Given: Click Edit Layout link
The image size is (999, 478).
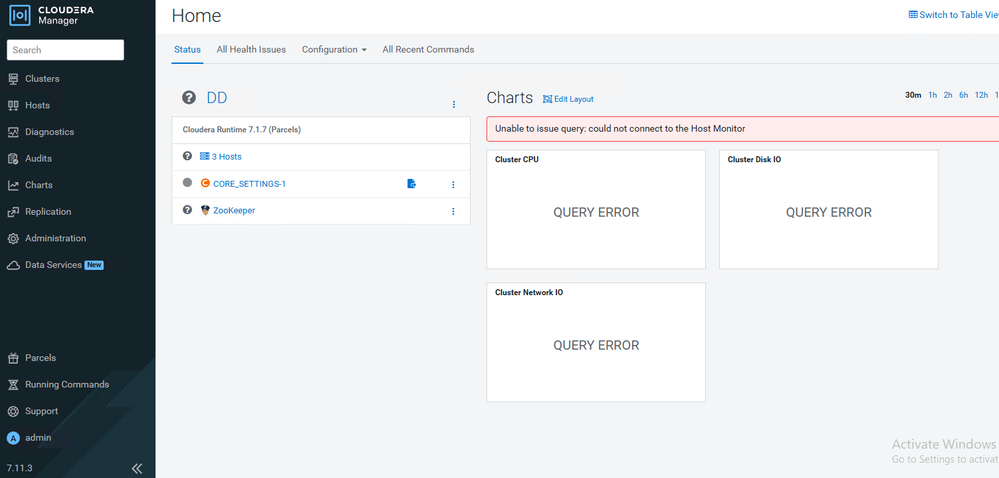Looking at the screenshot, I should (573, 99).
